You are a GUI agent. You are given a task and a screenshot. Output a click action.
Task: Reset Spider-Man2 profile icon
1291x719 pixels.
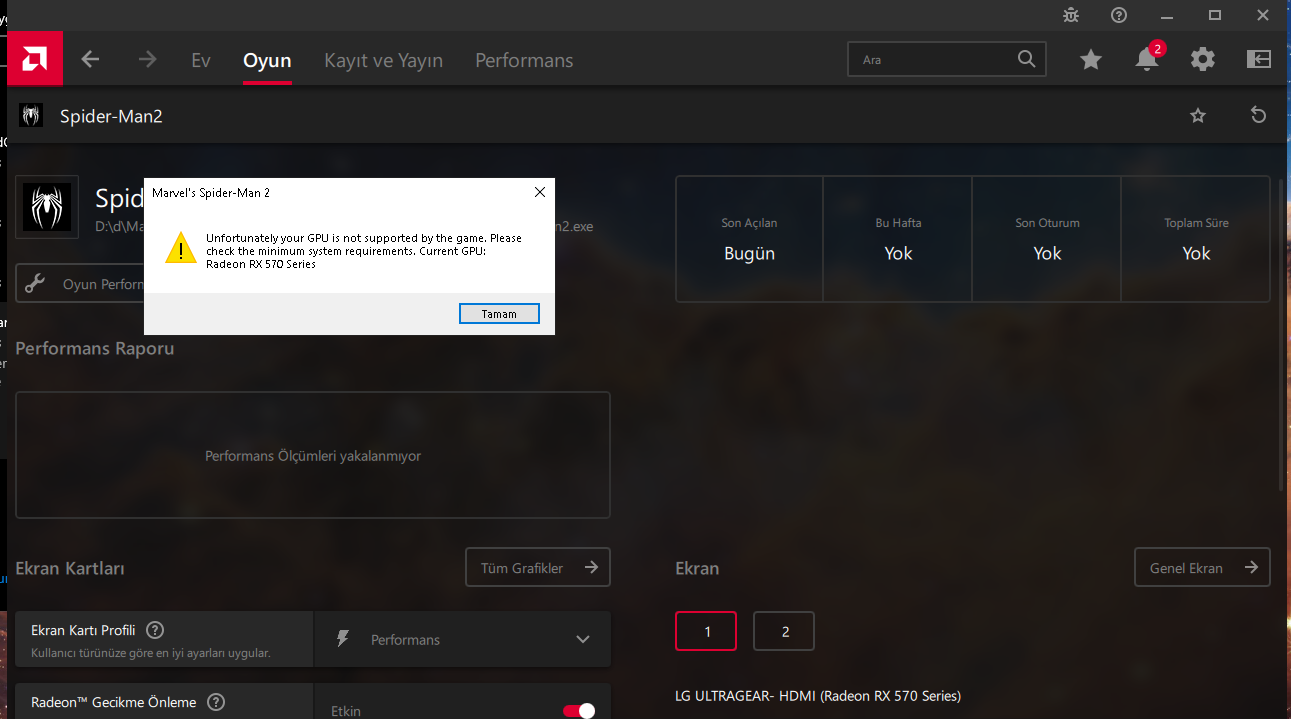[x=1258, y=115]
